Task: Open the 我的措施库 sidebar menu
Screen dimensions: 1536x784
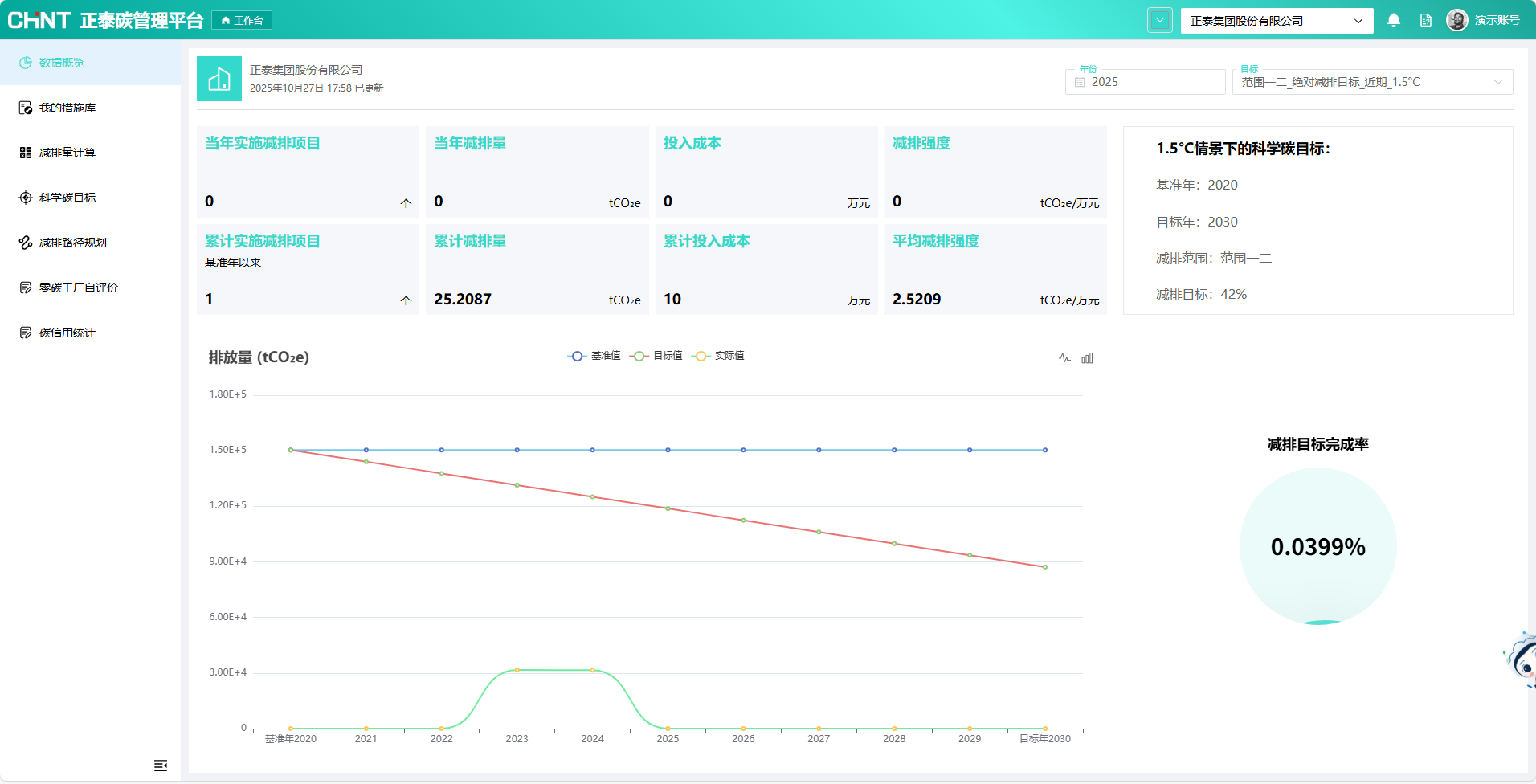Action: pyautogui.click(x=90, y=108)
